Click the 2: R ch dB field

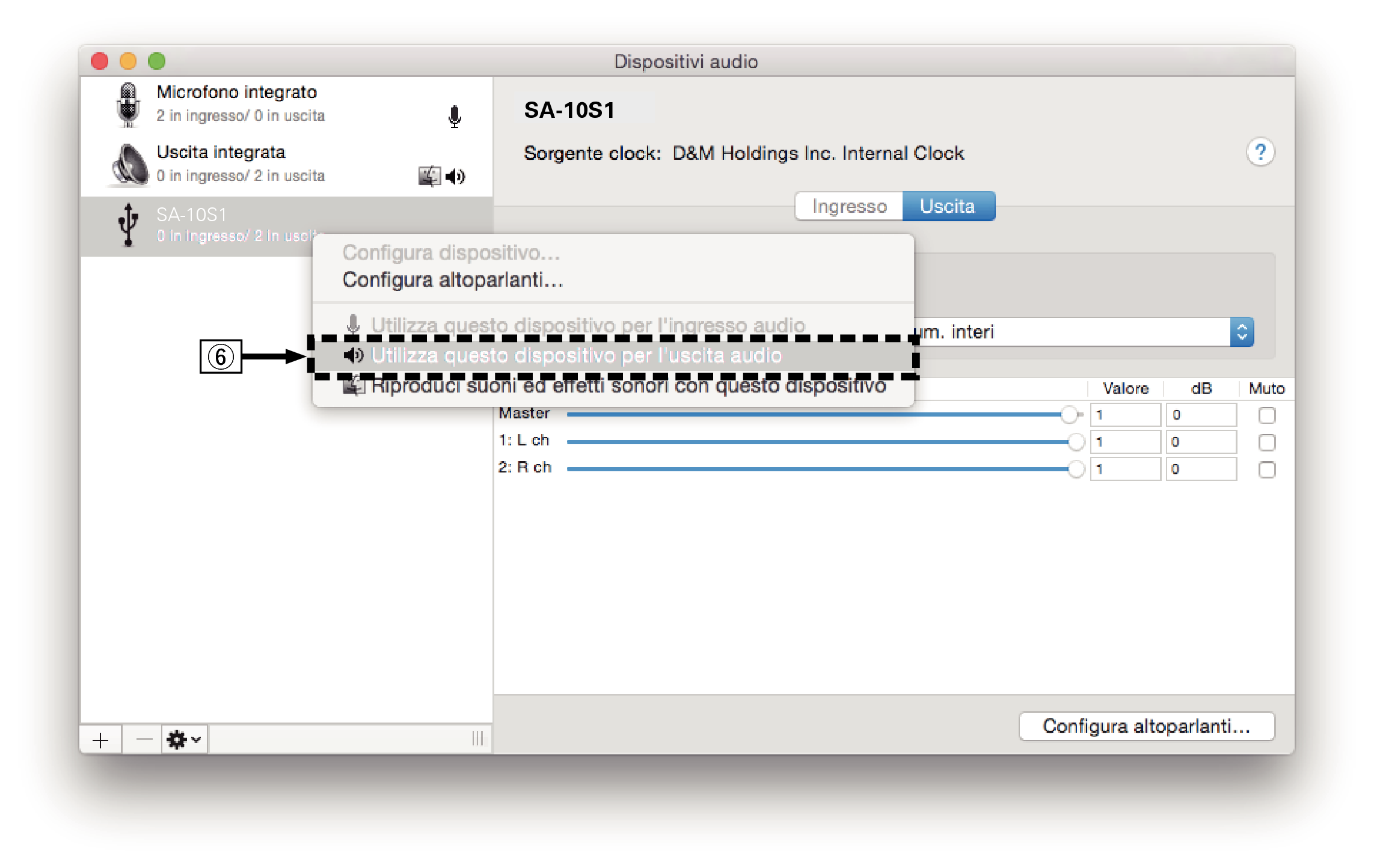[x=1201, y=469]
